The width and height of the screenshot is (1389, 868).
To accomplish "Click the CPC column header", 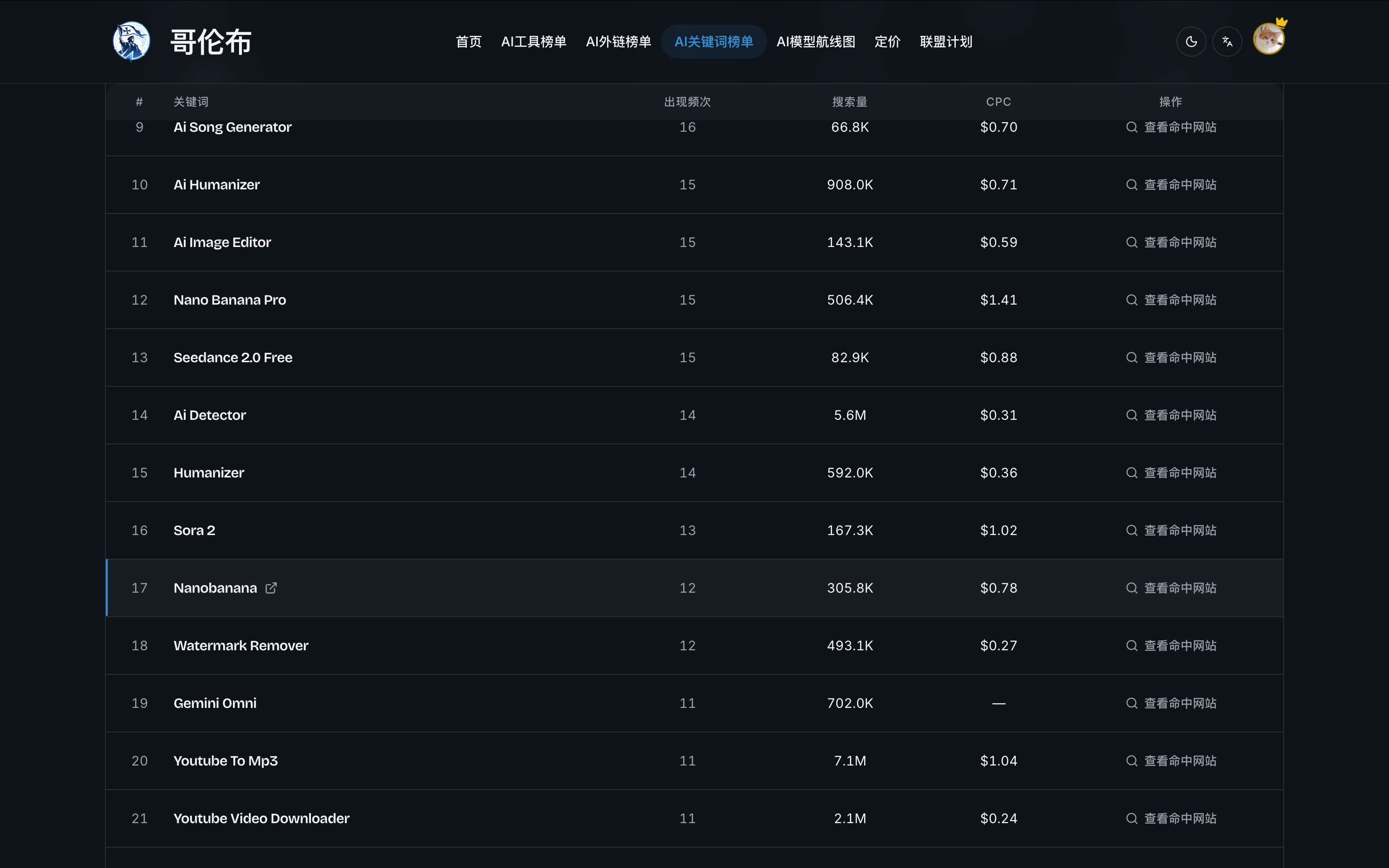I will coord(999,102).
